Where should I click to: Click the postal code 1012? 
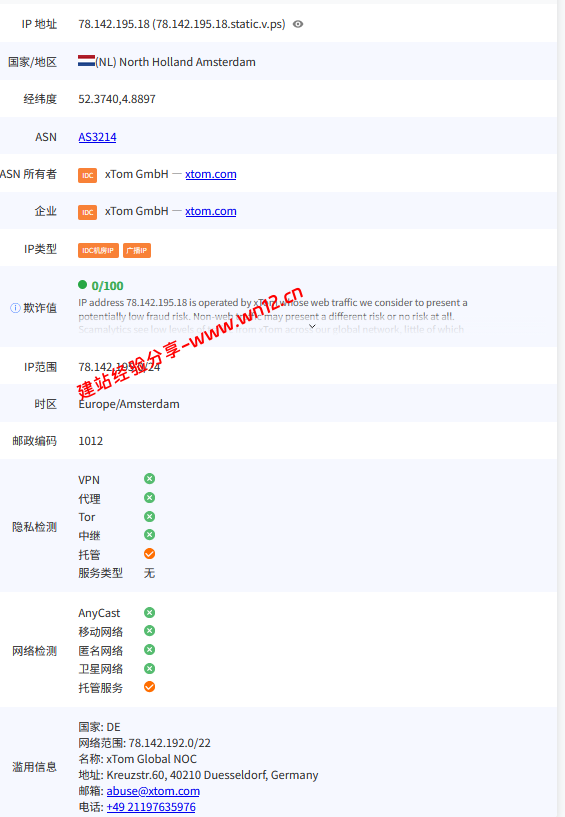click(x=91, y=441)
